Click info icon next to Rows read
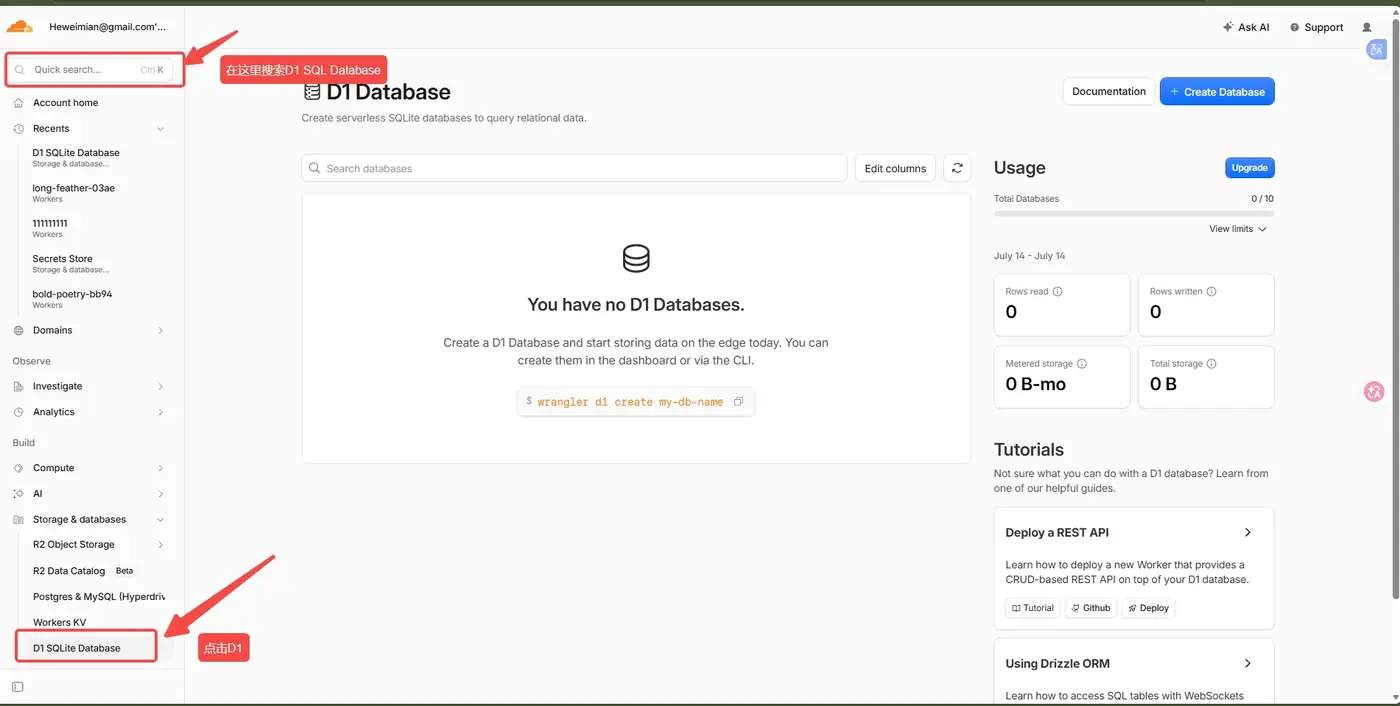Viewport: 1400px width, 706px height. pyautogui.click(x=1058, y=292)
